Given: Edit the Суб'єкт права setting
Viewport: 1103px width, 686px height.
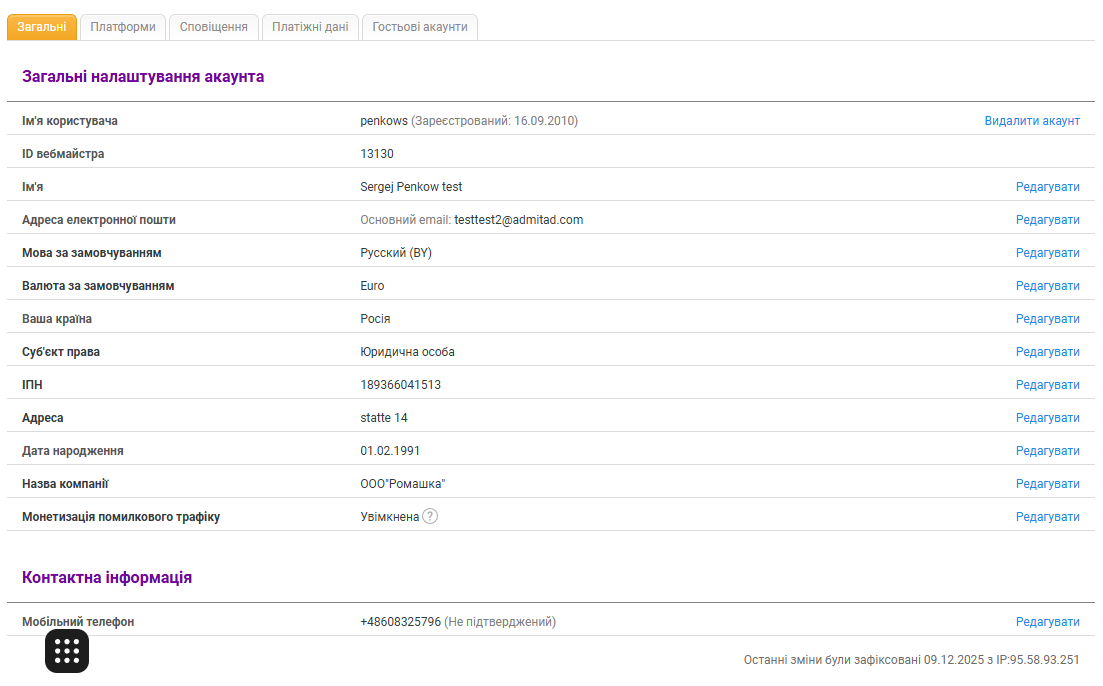Looking at the screenshot, I should pos(1047,352).
